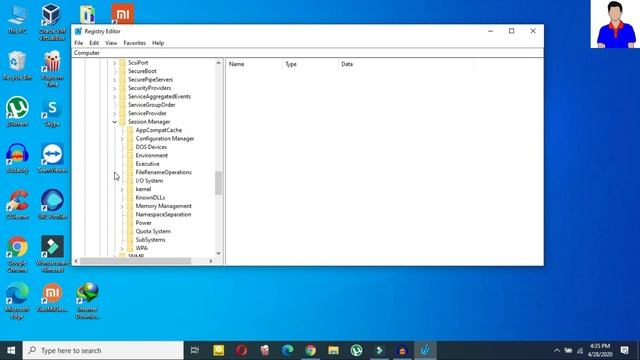Open the View menu

111,43
